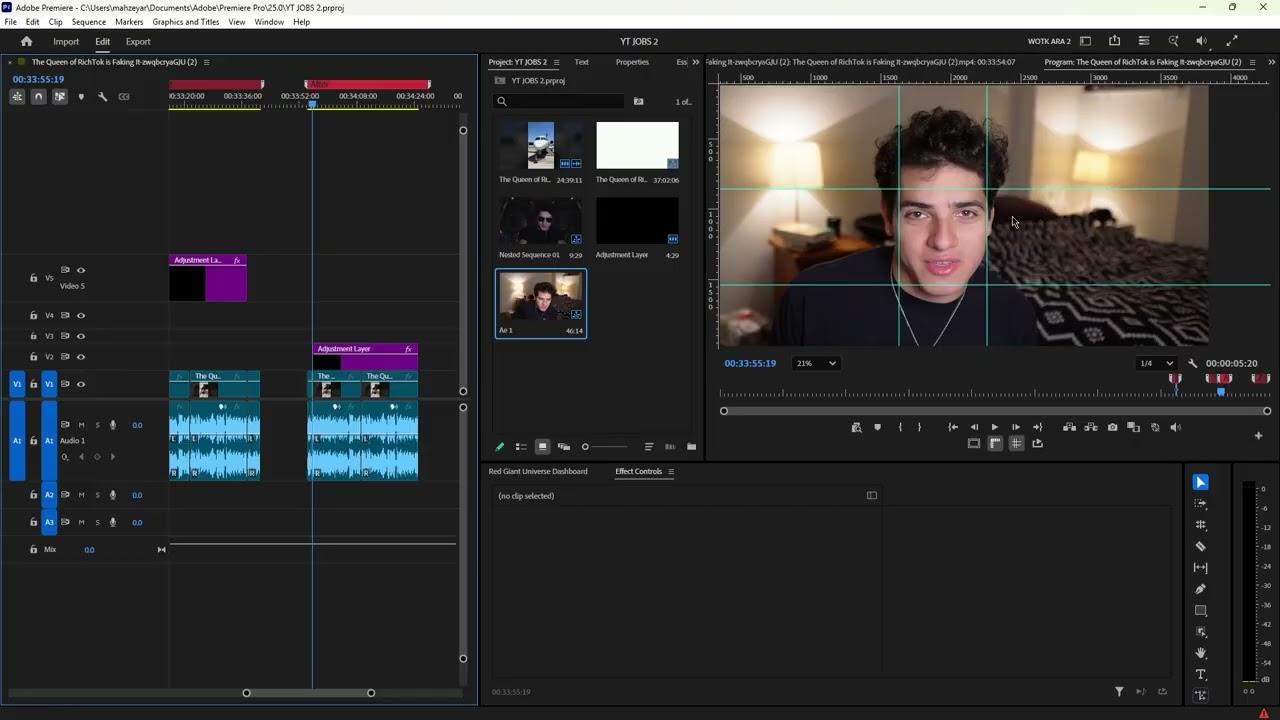The height and width of the screenshot is (720, 1280).
Task: Select the Ripple Edit tool
Action: (1201, 525)
